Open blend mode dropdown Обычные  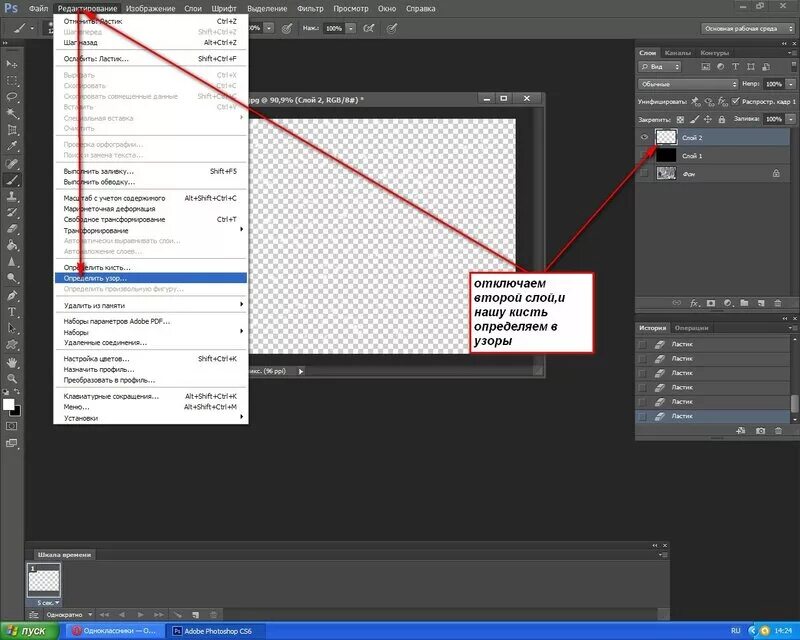click(688, 84)
